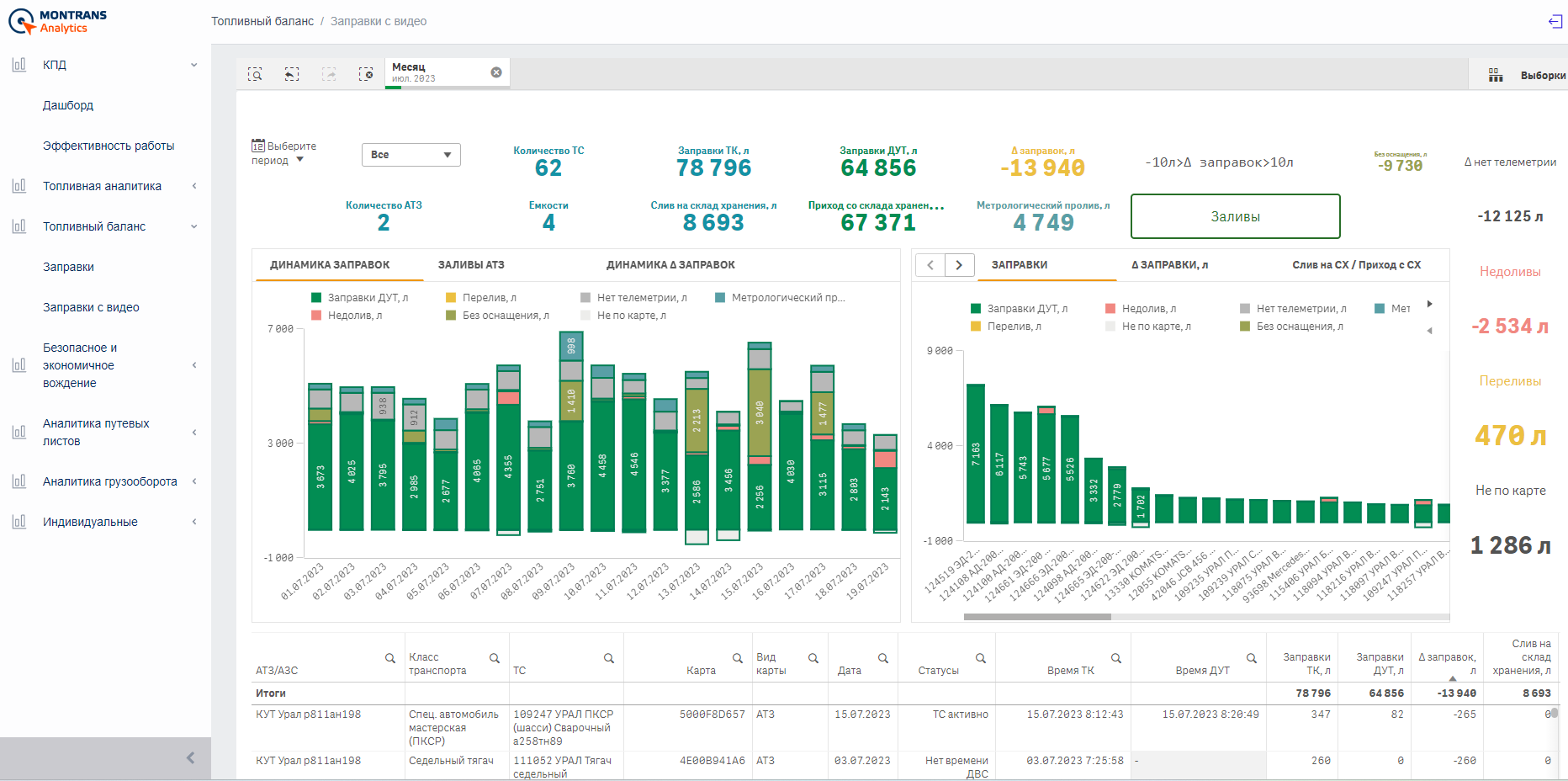The height and width of the screenshot is (781, 1568).
Task: Open the Заправки sidebar page
Action: coord(68,267)
